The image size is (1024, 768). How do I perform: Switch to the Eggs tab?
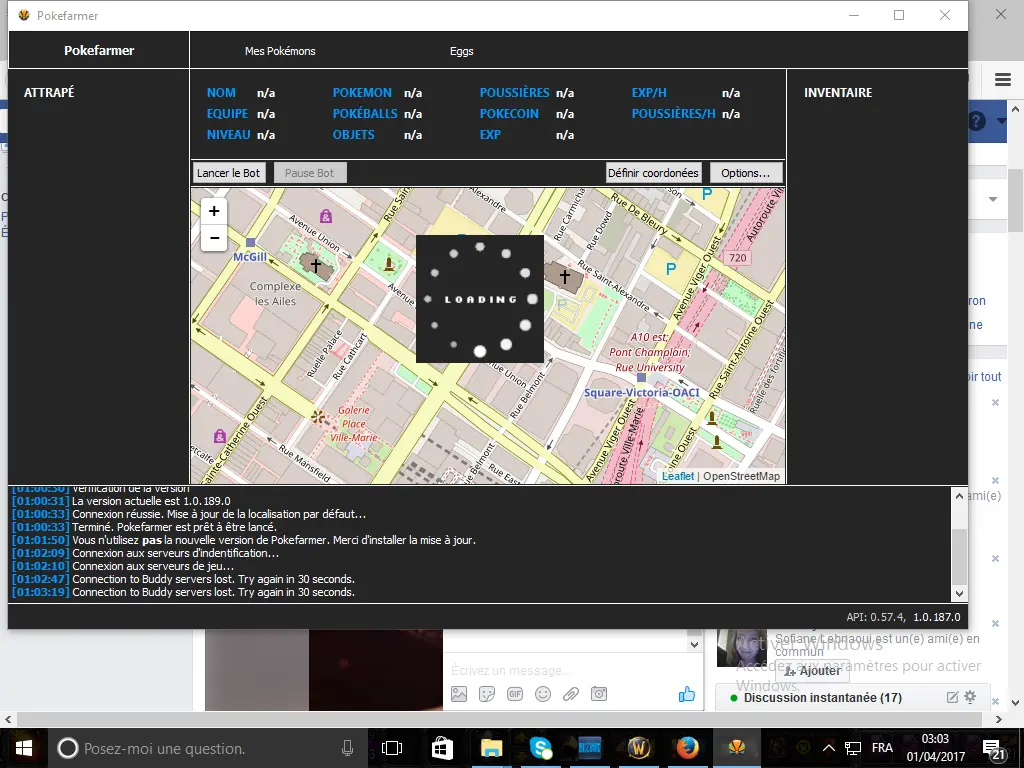pyautogui.click(x=462, y=51)
